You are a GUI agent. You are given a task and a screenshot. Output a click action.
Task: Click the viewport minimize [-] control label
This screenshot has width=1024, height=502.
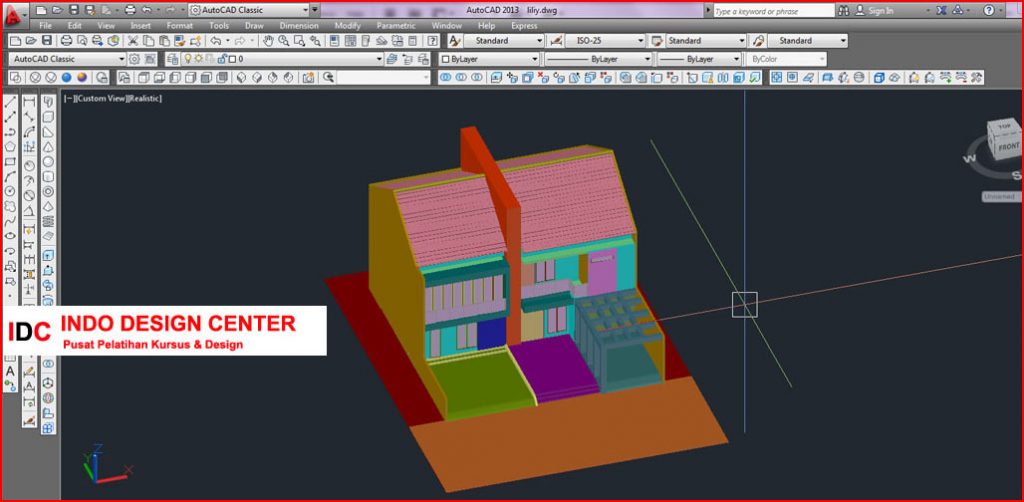tap(69, 99)
